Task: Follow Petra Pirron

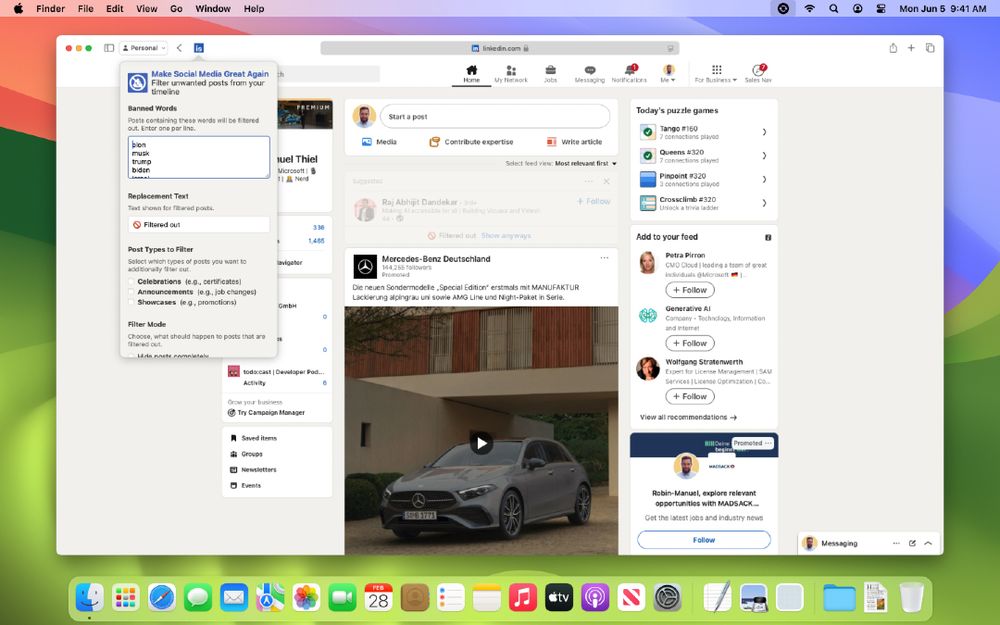Action: [690, 290]
